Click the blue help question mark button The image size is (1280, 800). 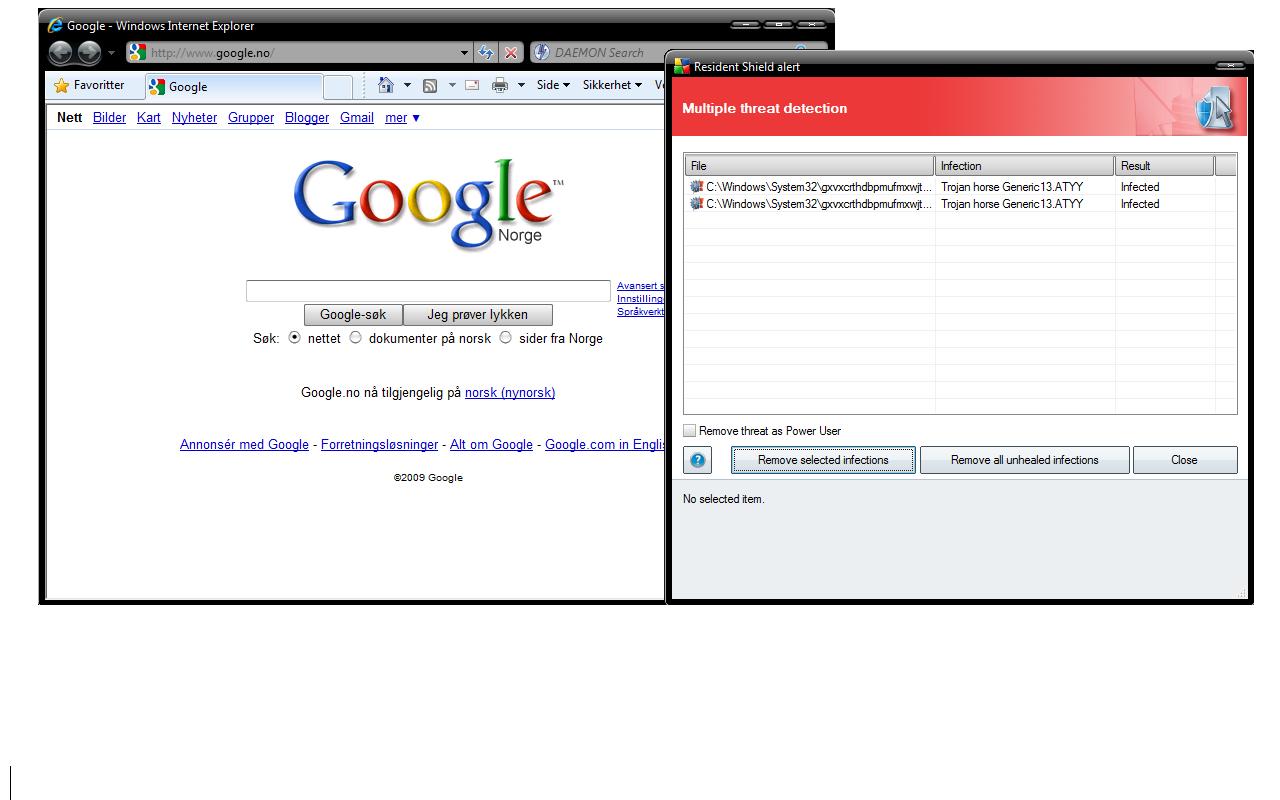(x=698, y=461)
